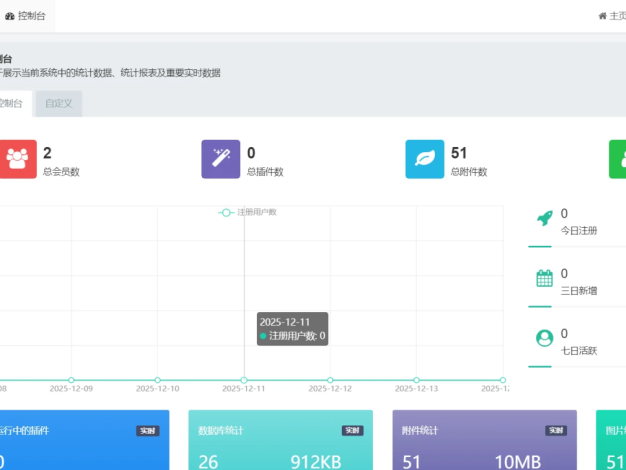Screen dimensions: 626x470
Task: Click the 2025-12-12 axis label
Action: coord(330,389)
